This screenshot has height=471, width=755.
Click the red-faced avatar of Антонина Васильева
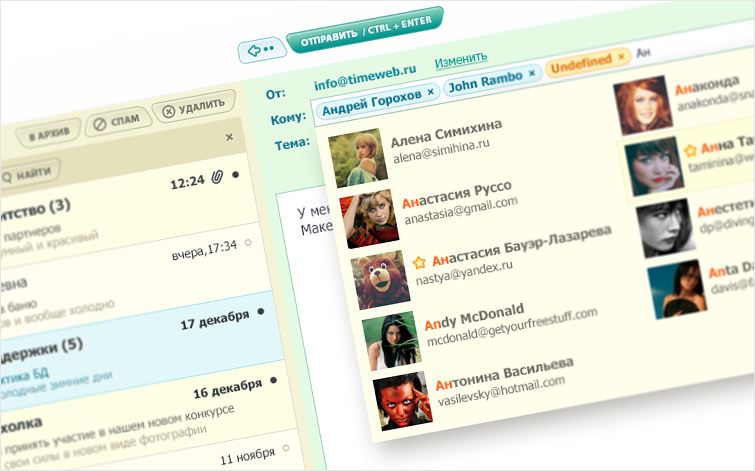click(x=403, y=401)
